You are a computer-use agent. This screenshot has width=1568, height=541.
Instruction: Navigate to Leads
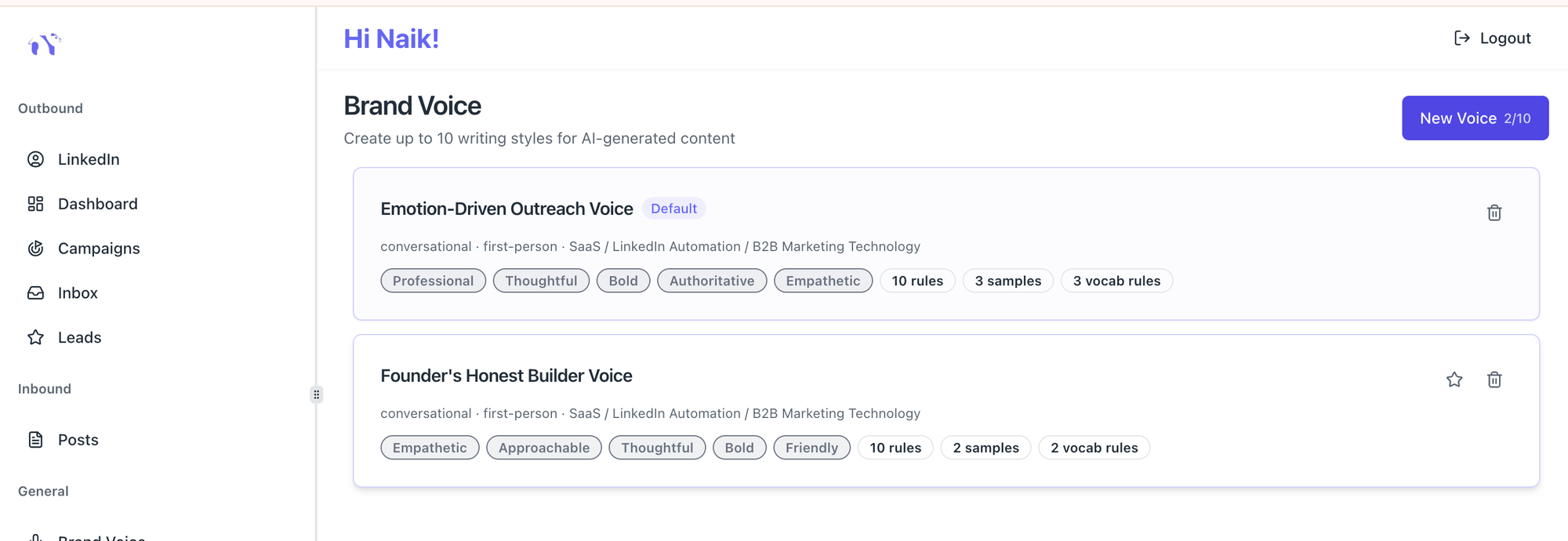(x=79, y=338)
